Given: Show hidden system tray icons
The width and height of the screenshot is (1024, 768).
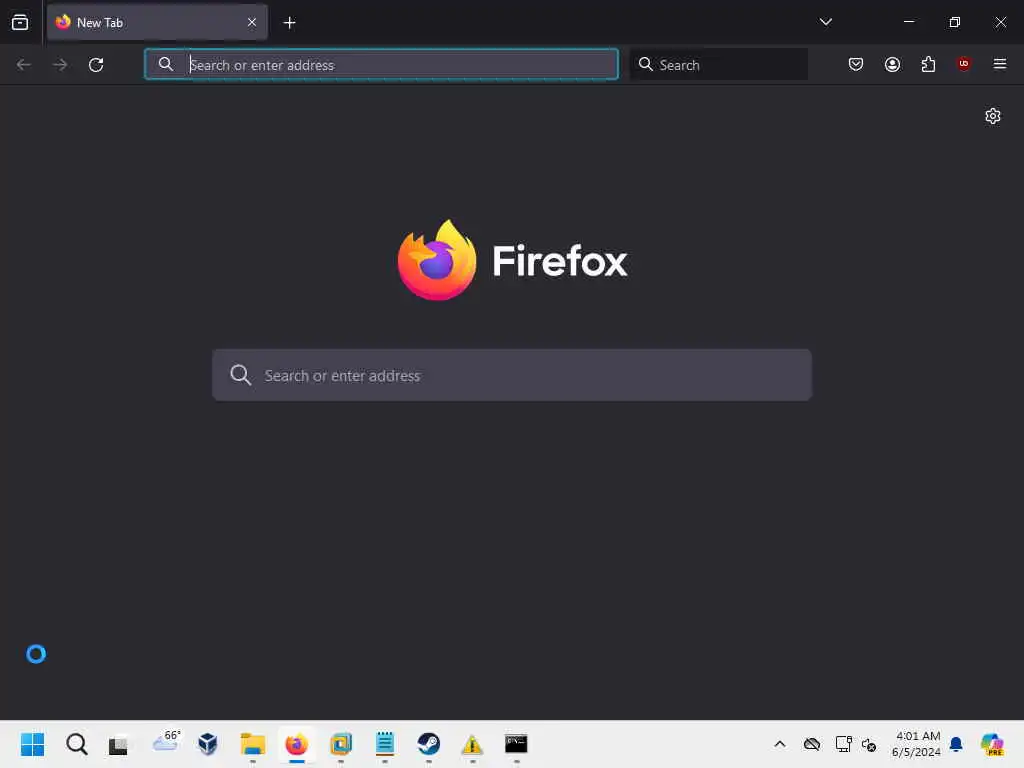Looking at the screenshot, I should (780, 744).
